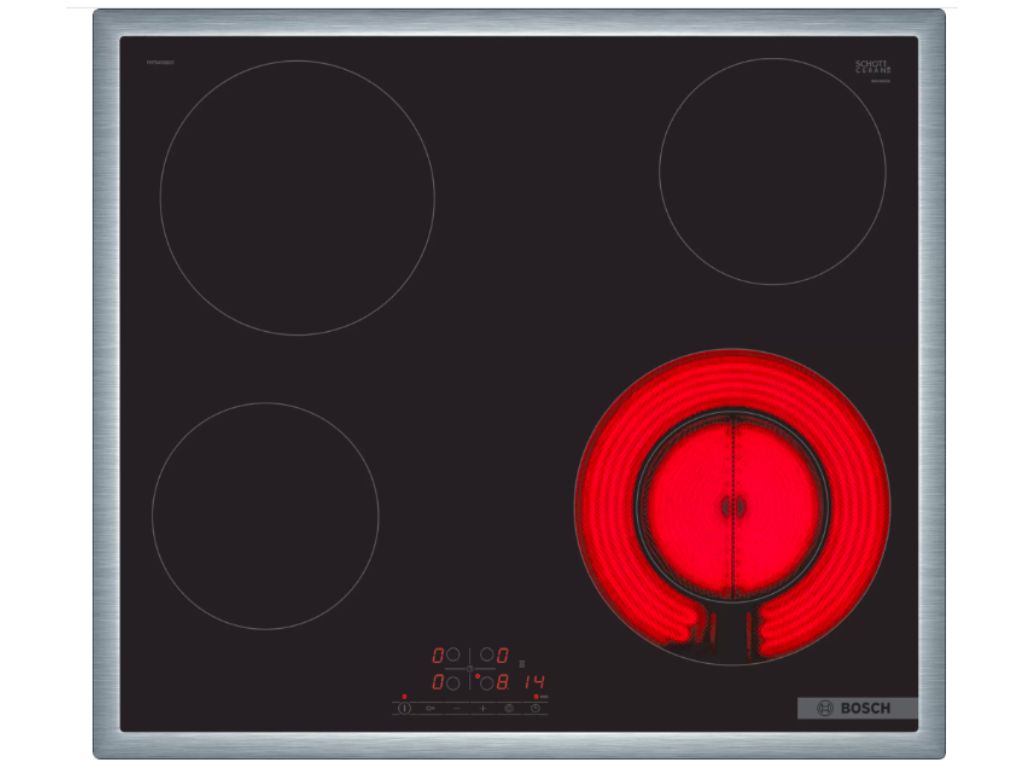Click the front-left cooking zone circle
Screen dimensions: 1024x768
point(265,516)
